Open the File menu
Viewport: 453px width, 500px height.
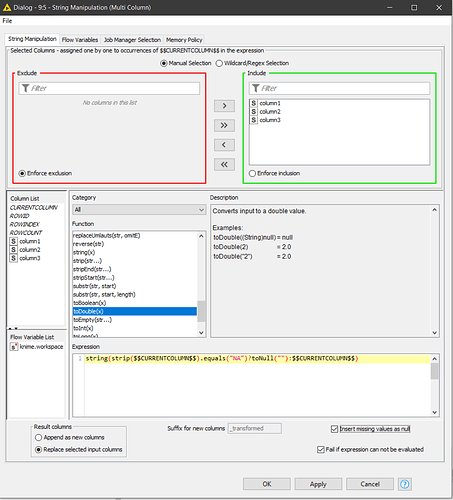7,21
